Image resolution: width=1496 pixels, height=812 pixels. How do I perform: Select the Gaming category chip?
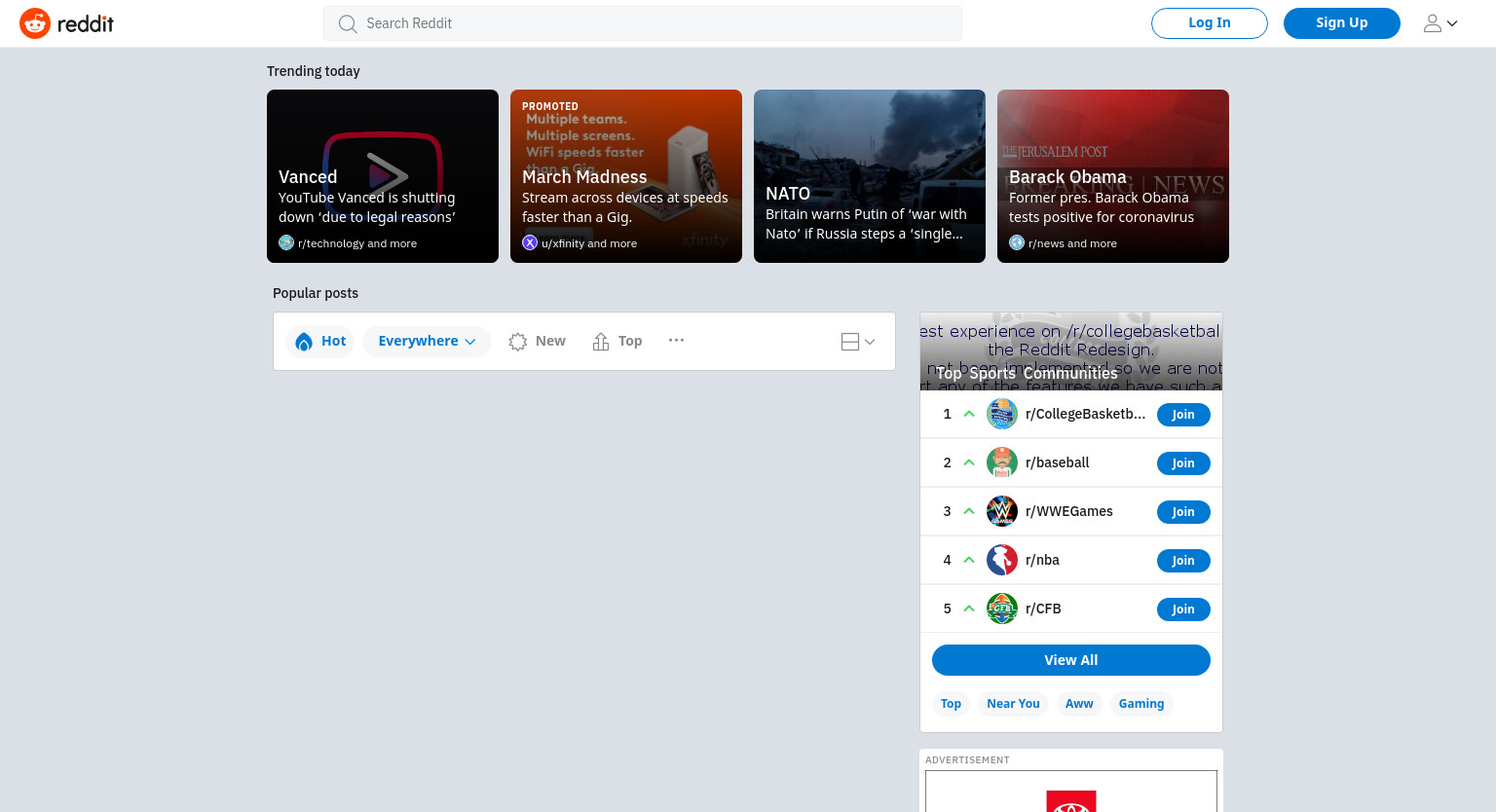coord(1141,704)
